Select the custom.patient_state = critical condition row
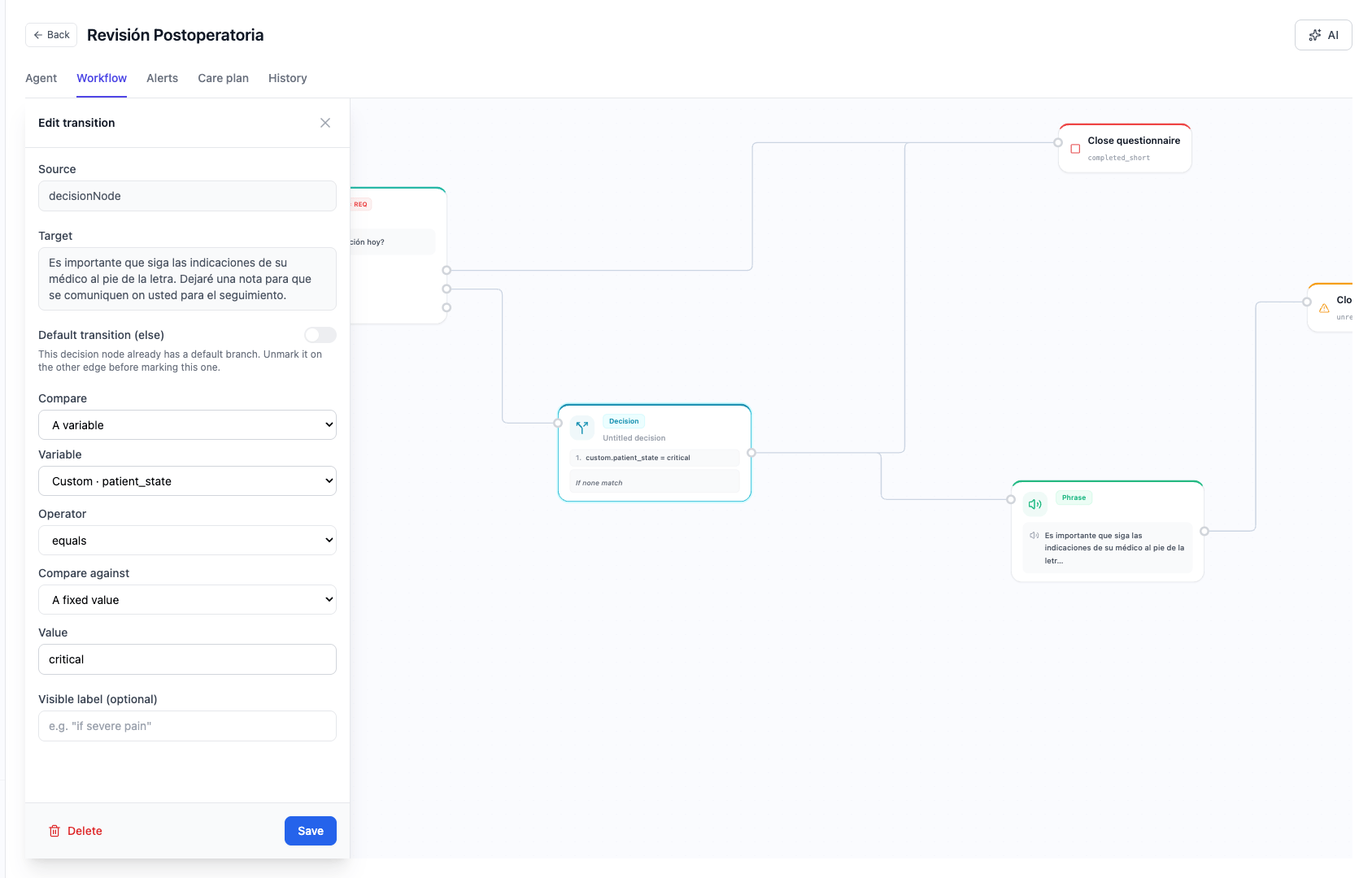This screenshot has width=1372, height=878. 655,458
